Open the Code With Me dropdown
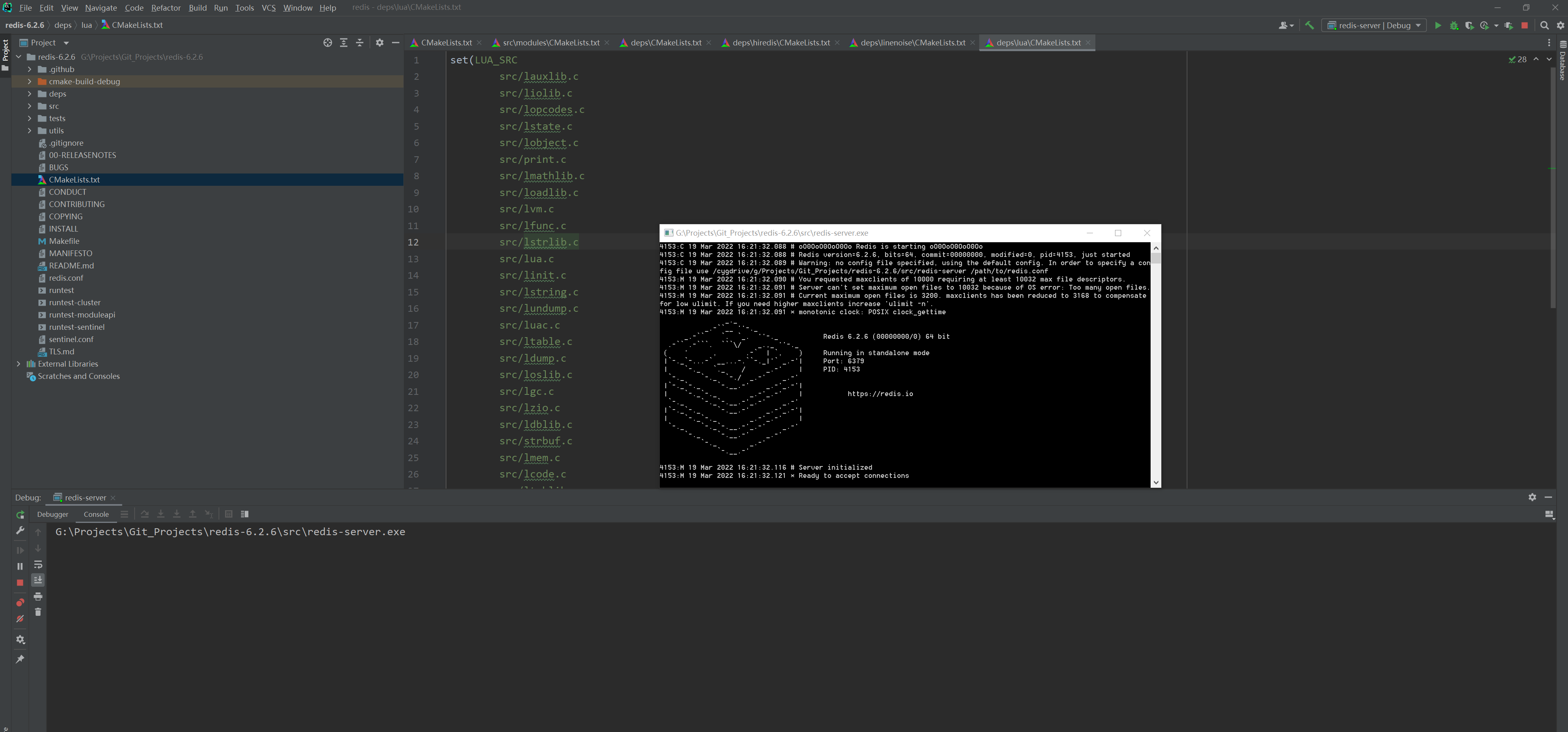The image size is (1568, 732). pos(1286,25)
